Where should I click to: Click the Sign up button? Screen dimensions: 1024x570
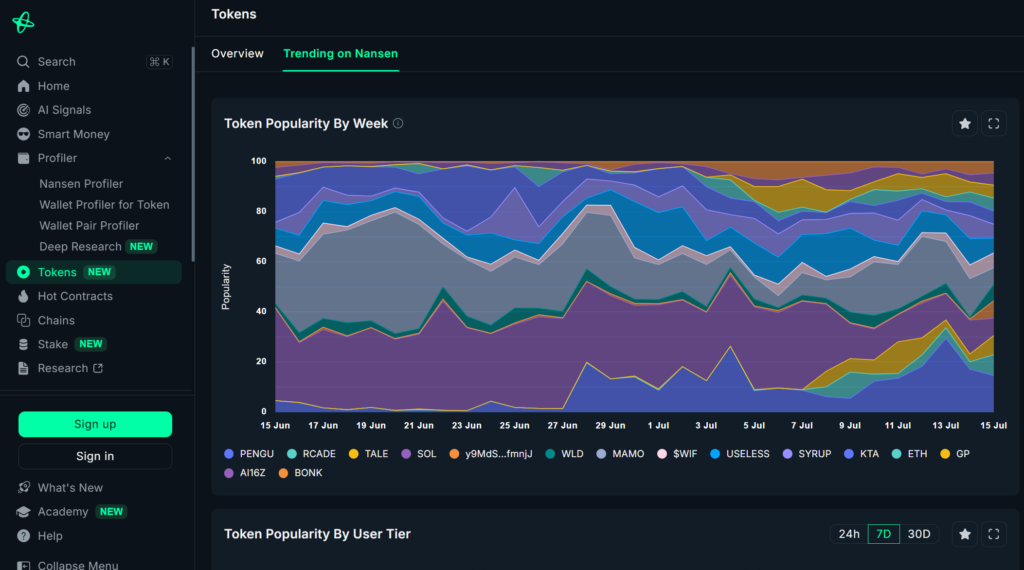tap(95, 424)
